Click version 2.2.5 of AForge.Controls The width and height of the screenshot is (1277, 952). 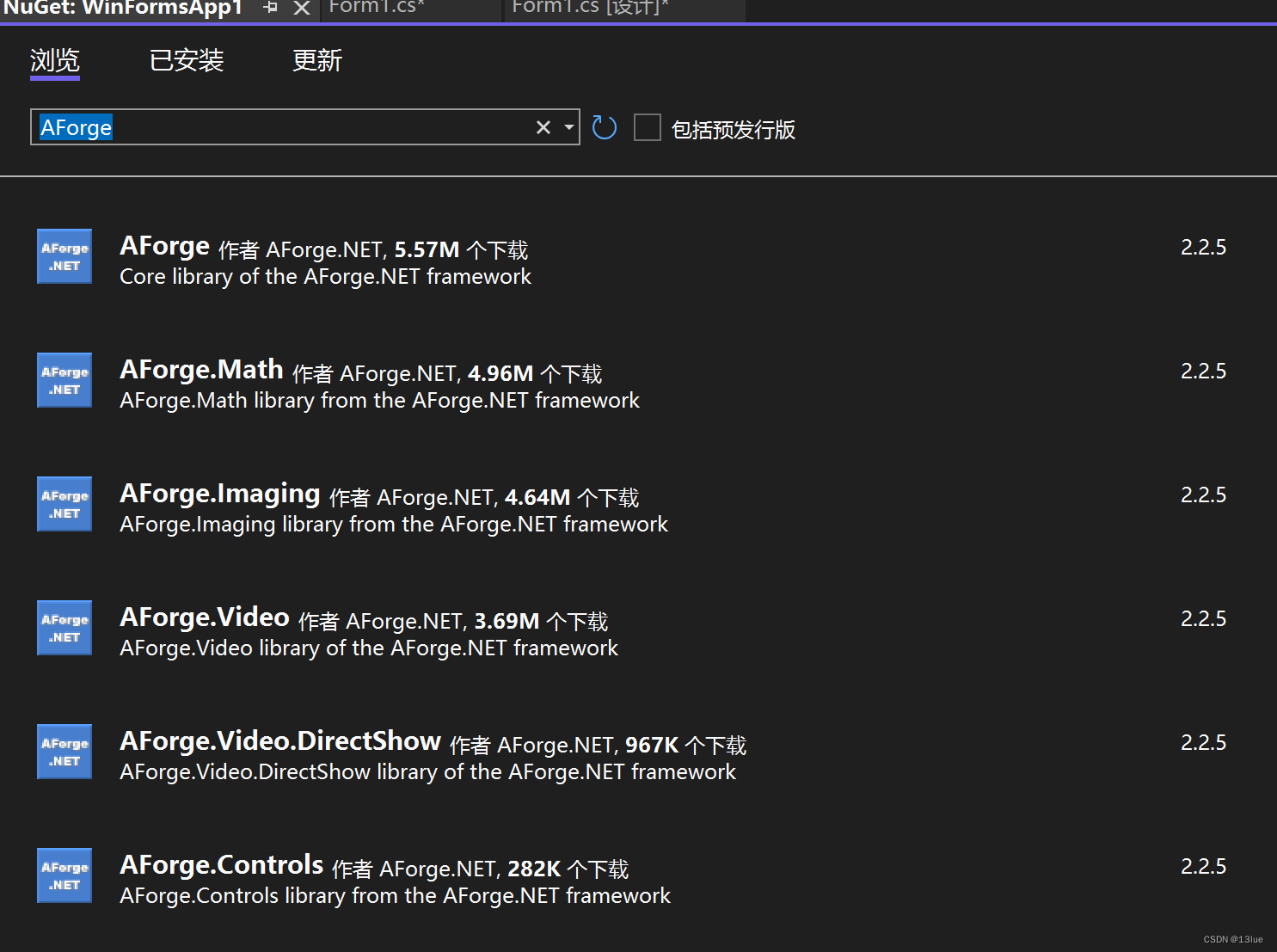1203,867
